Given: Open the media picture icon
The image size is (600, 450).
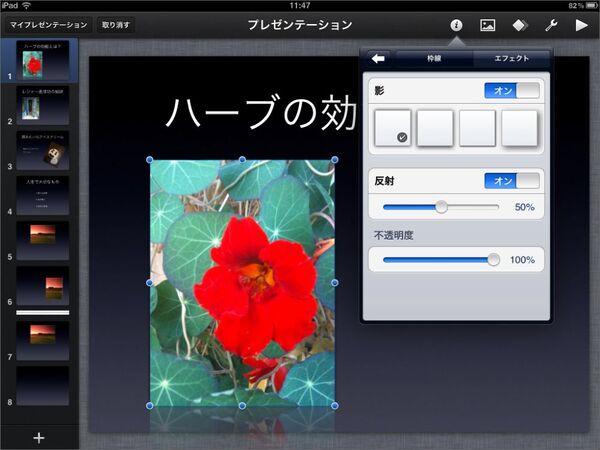Looking at the screenshot, I should tap(488, 25).
